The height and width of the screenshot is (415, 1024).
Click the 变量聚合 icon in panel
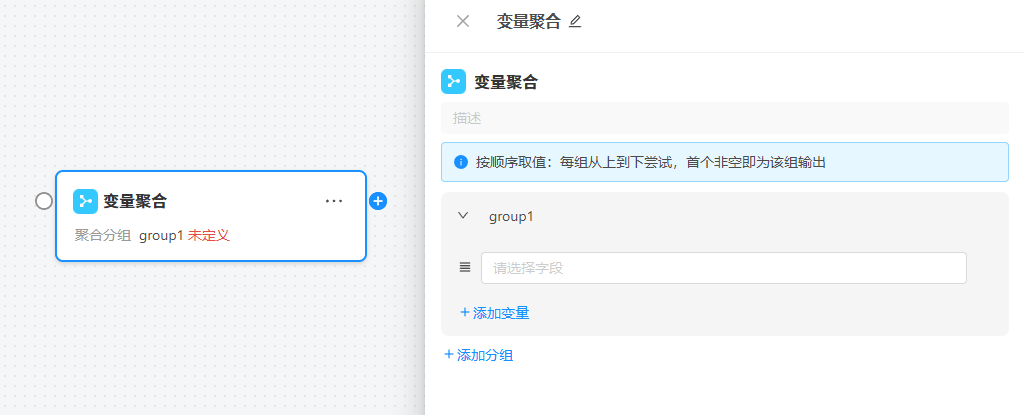tap(453, 82)
